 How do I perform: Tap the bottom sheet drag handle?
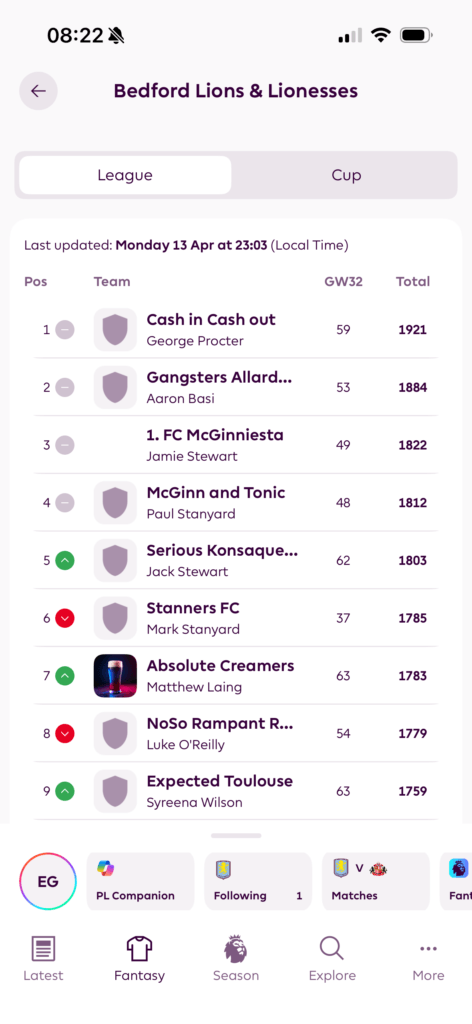[x=236, y=835]
